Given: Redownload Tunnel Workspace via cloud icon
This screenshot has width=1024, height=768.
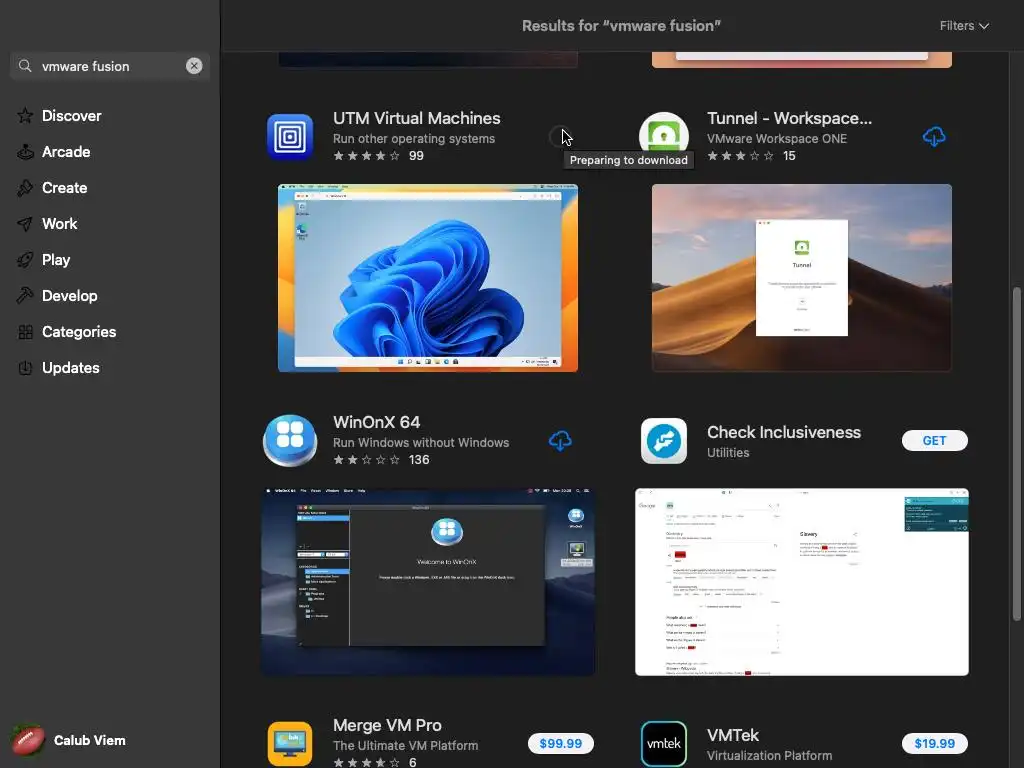Looking at the screenshot, I should 934,137.
